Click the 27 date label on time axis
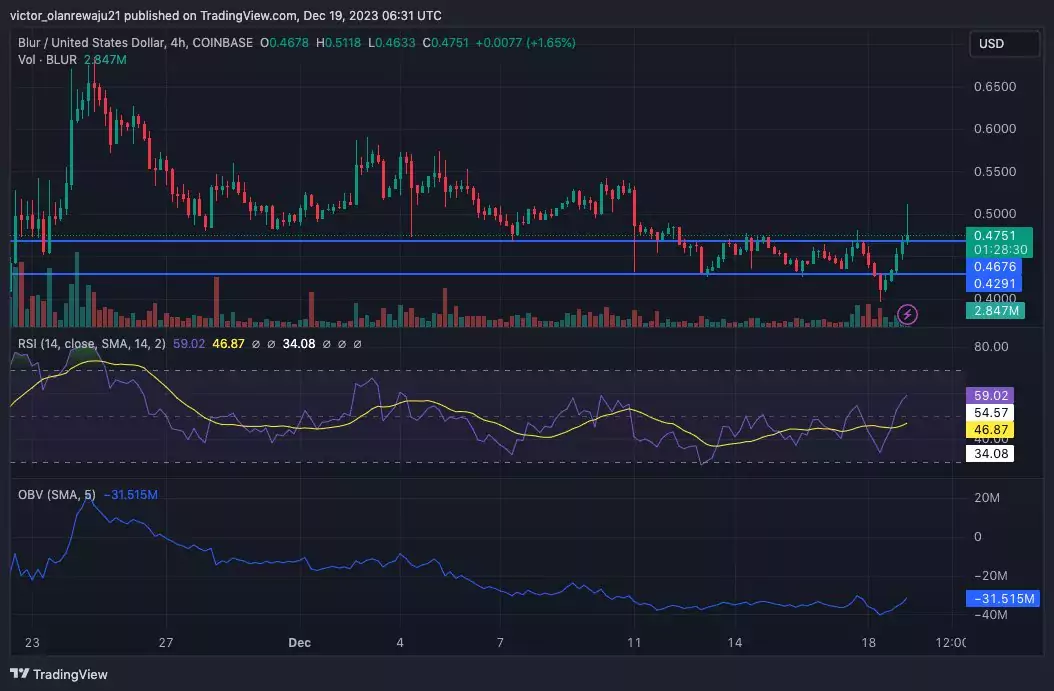The image size is (1054, 691). tap(166, 643)
